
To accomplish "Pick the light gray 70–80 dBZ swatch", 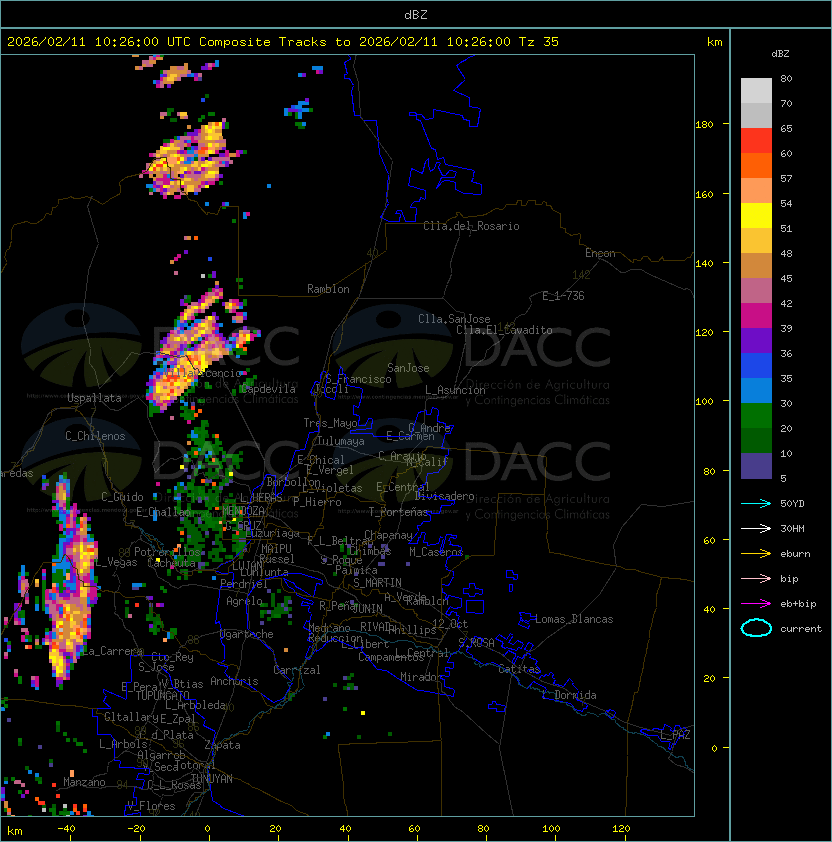I will (x=756, y=90).
